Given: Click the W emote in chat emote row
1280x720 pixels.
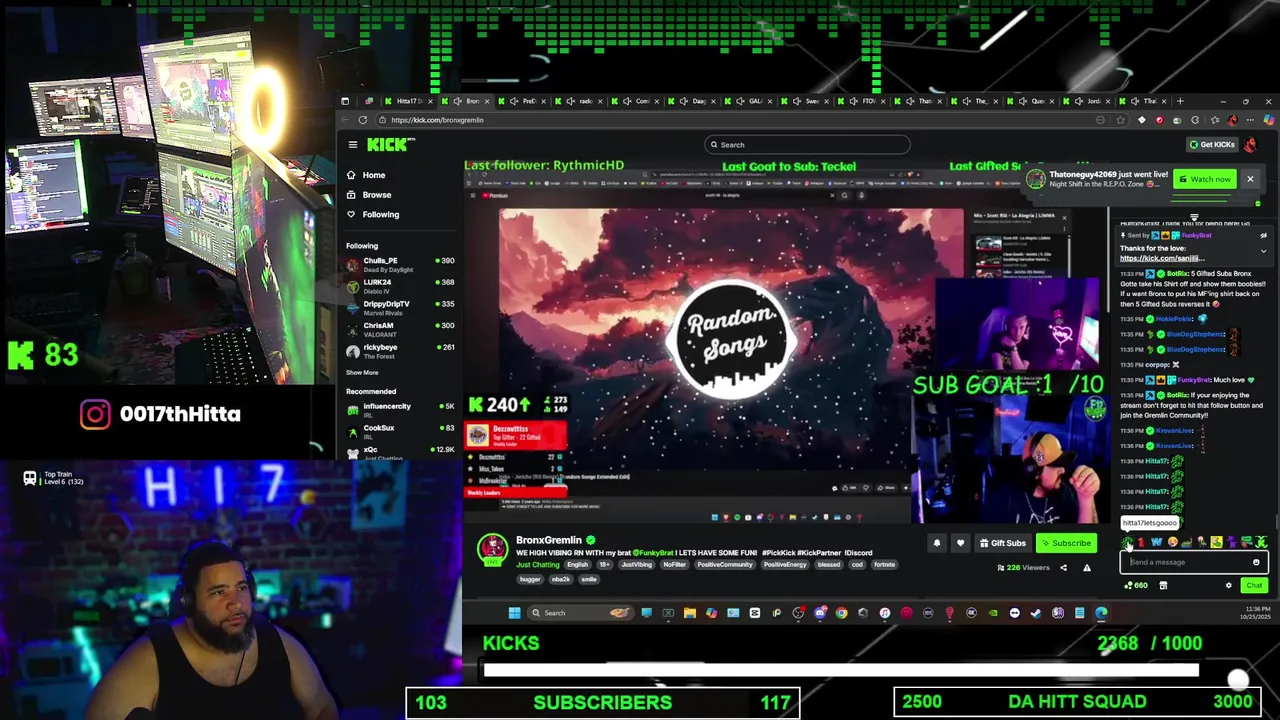Looking at the screenshot, I should [1156, 542].
